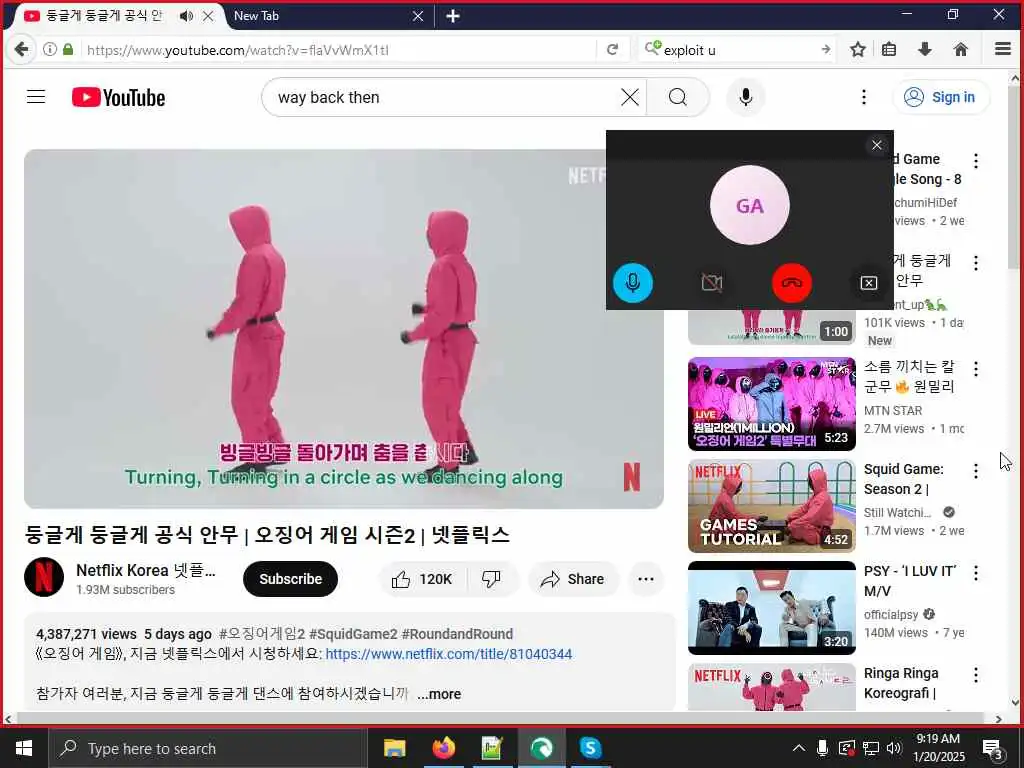Open the notification center
1024x768 pixels.
[x=993, y=748]
